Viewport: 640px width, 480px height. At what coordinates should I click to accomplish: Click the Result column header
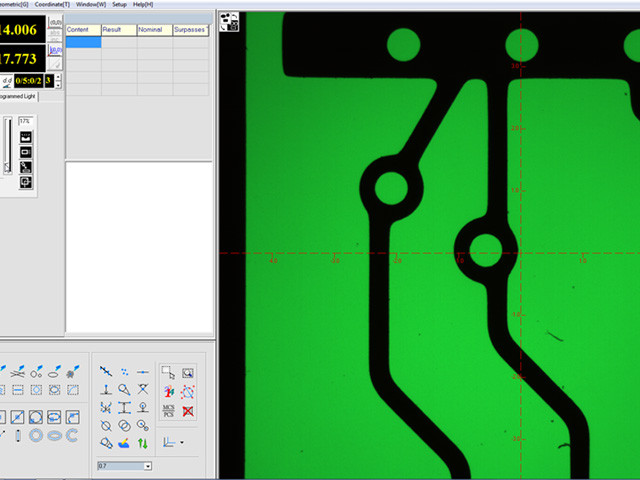119,30
